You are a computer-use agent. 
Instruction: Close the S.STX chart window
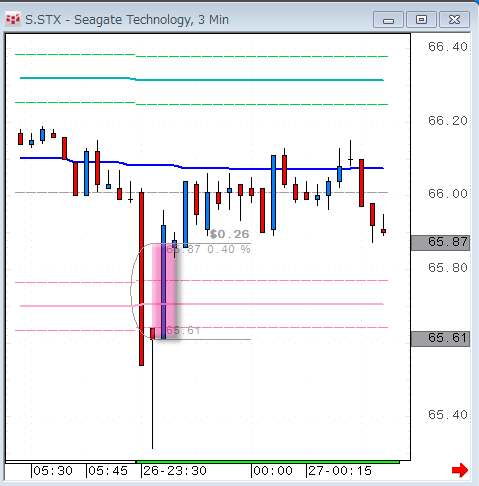[x=455, y=20]
